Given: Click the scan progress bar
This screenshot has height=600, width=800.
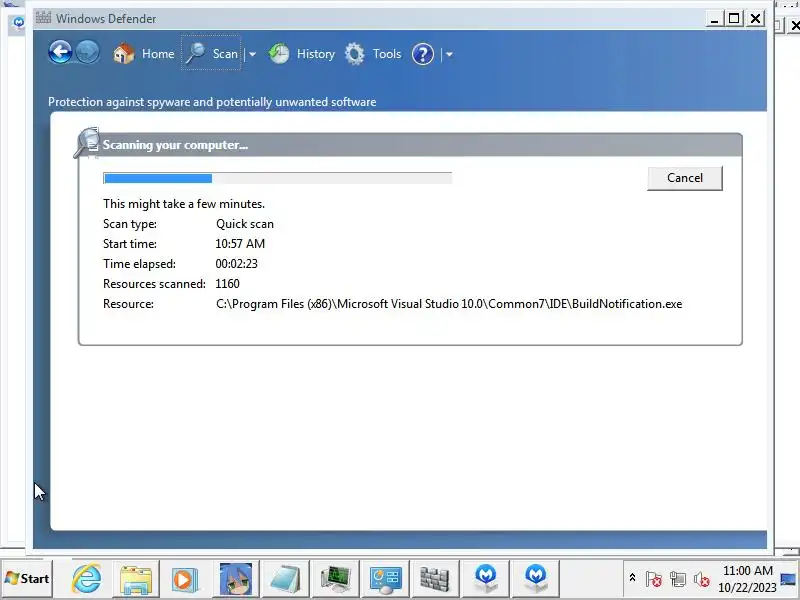Looking at the screenshot, I should (278, 178).
